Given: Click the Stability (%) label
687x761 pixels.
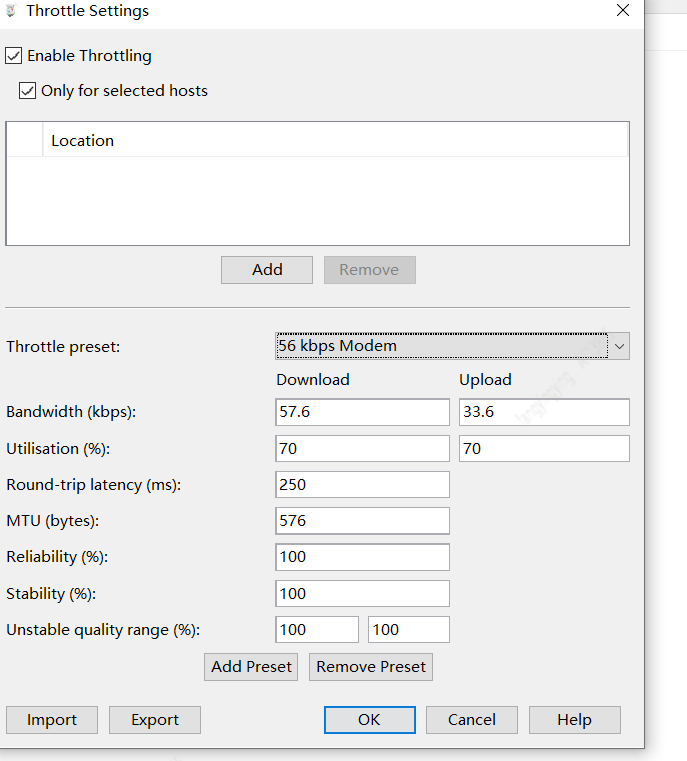Looking at the screenshot, I should (51, 594).
